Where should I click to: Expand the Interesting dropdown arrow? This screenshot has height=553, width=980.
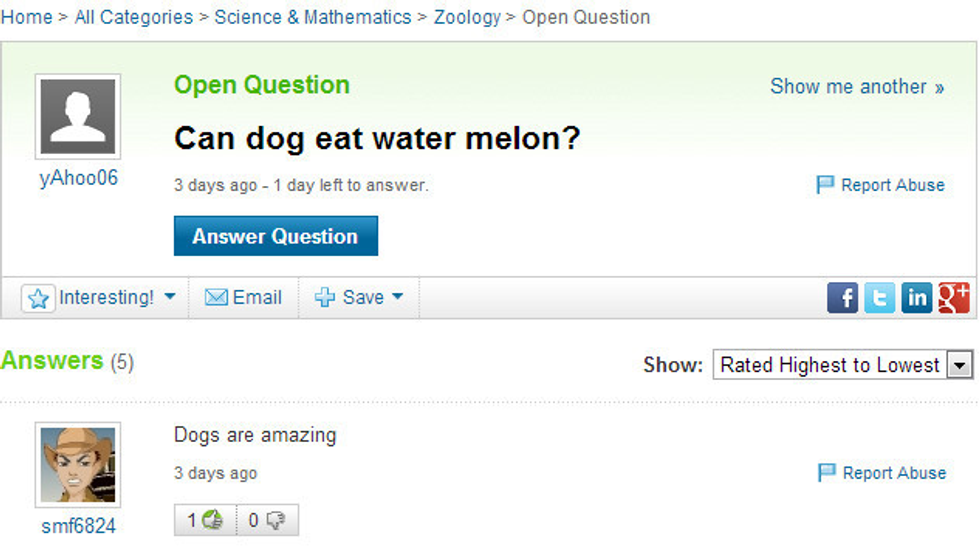(x=170, y=297)
